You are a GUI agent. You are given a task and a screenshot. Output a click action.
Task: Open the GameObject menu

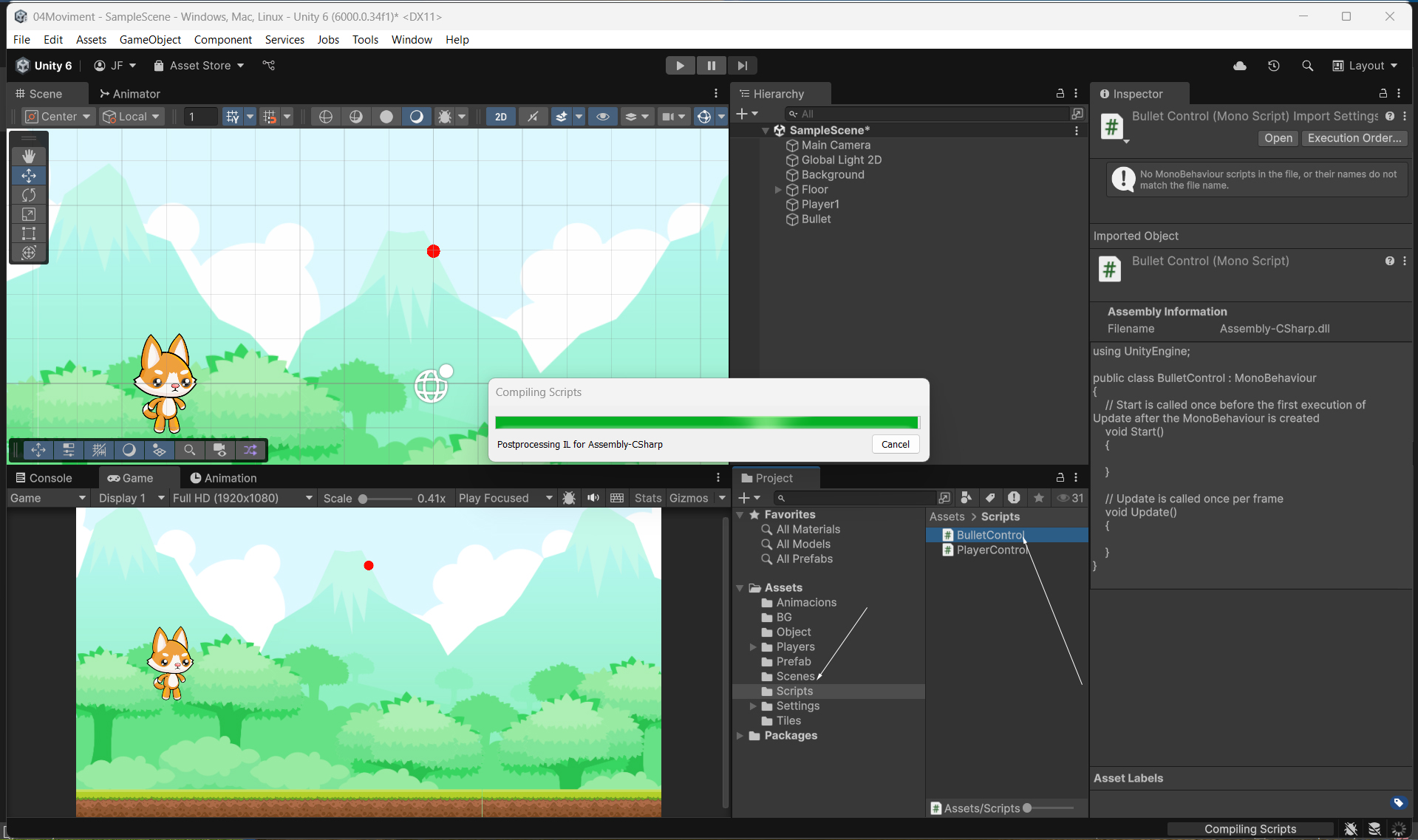click(x=150, y=40)
